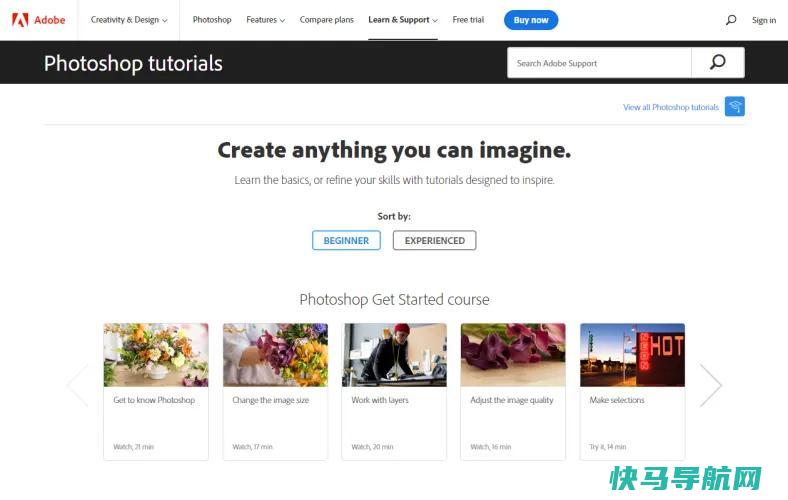Open Change the image size thumbnail

point(275,355)
